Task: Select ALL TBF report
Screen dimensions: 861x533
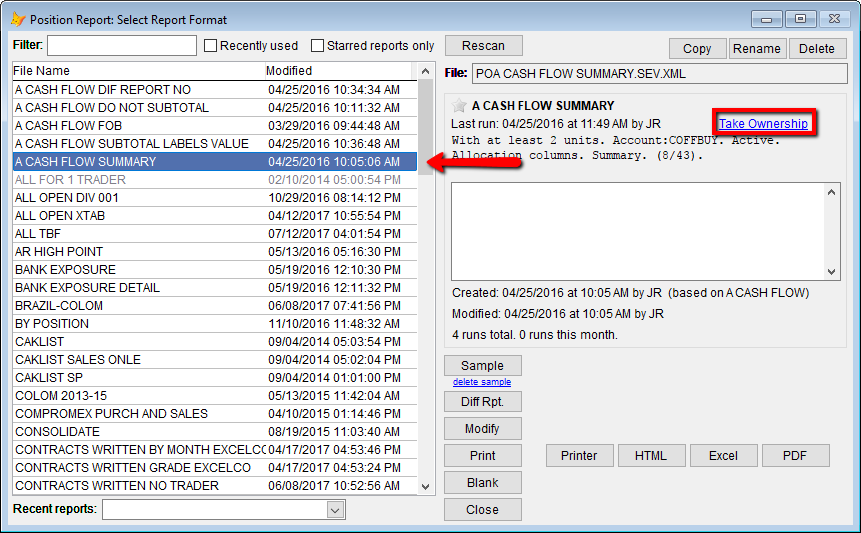Action: pos(215,234)
